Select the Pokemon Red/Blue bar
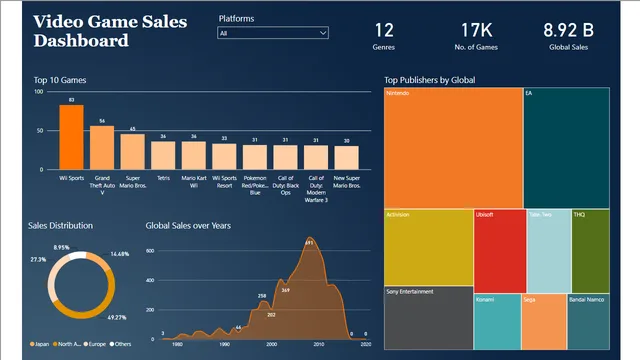 pyautogui.click(x=255, y=157)
